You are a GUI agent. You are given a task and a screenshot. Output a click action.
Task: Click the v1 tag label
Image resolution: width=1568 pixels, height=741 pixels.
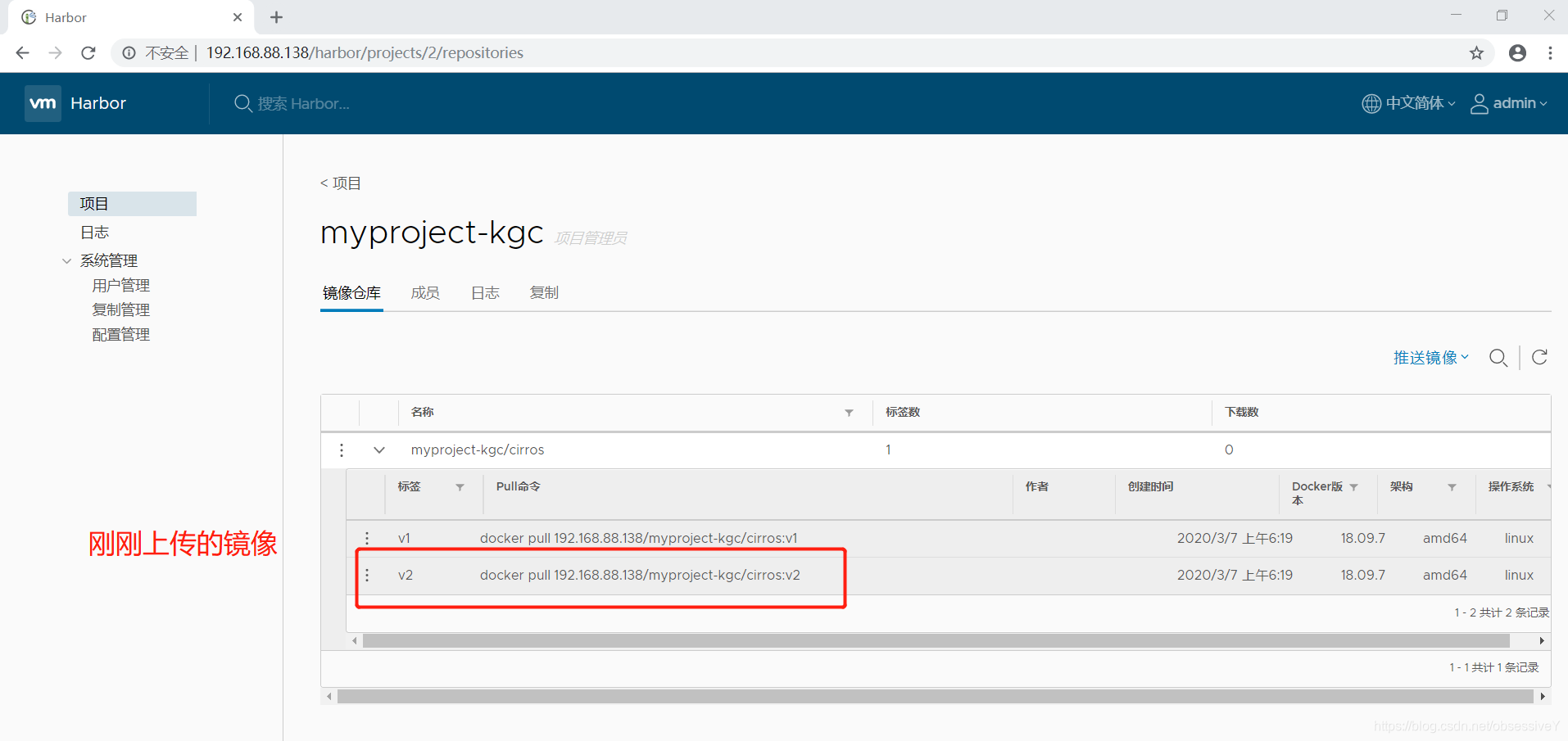pos(404,538)
